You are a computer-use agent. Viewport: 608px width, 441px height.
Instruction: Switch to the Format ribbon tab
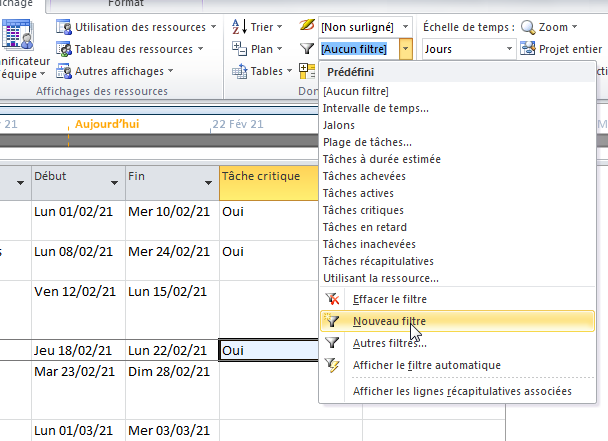click(139, 4)
